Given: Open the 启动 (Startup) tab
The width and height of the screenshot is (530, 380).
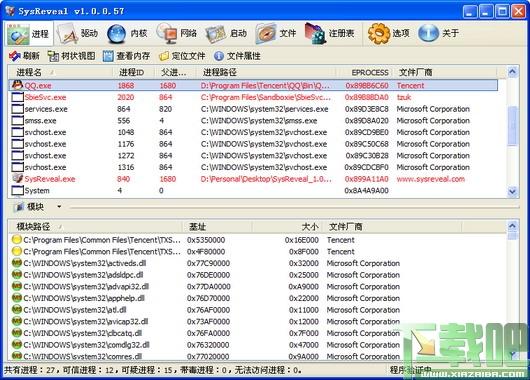Looking at the screenshot, I should click(226, 33).
